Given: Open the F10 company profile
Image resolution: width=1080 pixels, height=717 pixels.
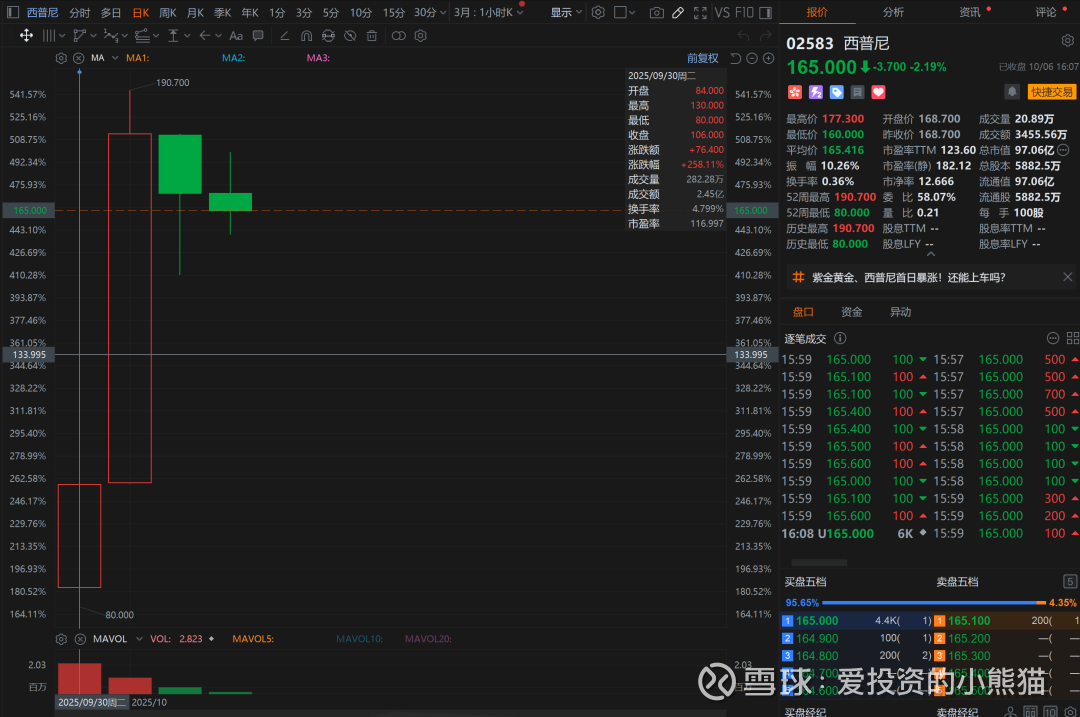Looking at the screenshot, I should point(744,12).
